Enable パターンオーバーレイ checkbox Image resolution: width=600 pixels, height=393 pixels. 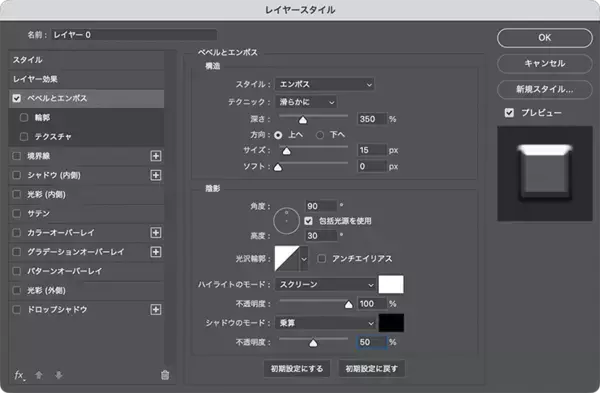[x=16, y=271]
